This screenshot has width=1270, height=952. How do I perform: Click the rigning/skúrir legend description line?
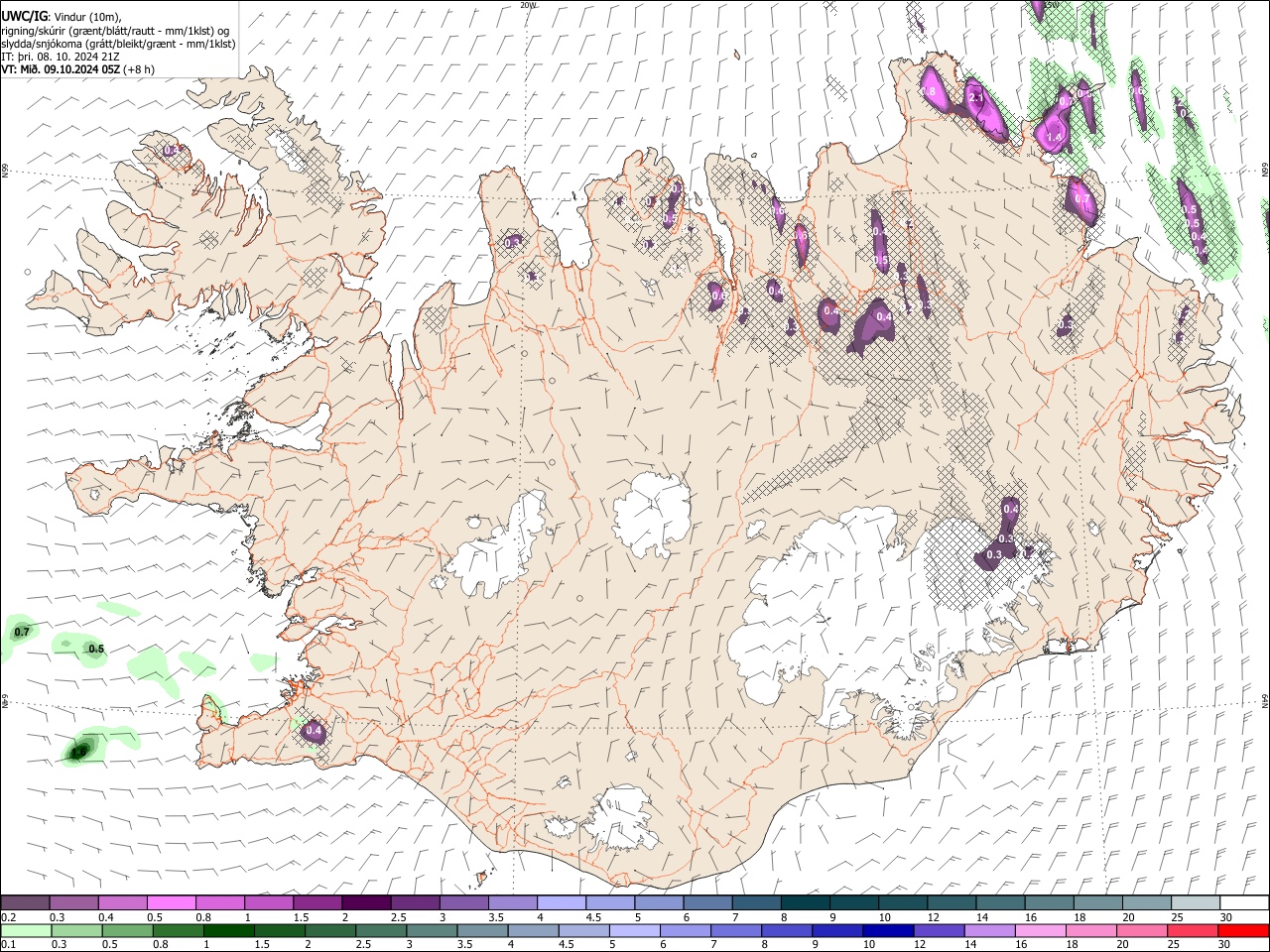pos(114,30)
